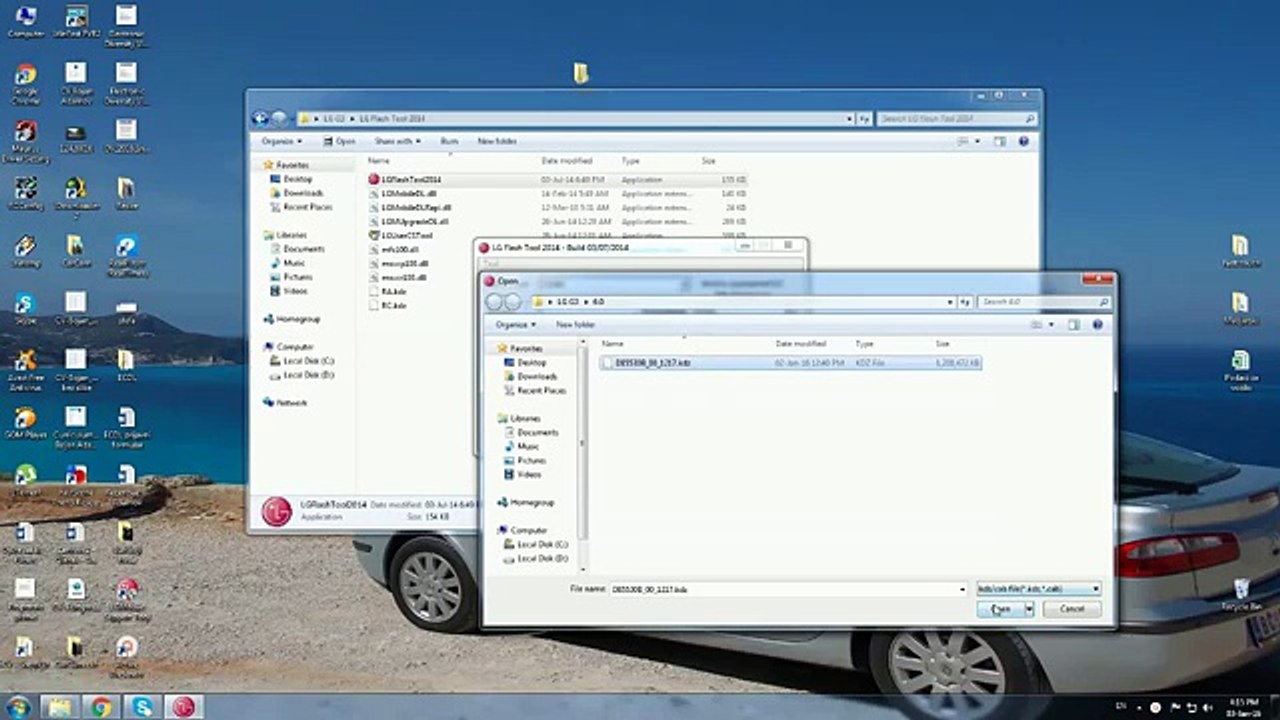The image size is (1280, 720).
Task: Open the change view dropdown in Open dialog
Action: pyautogui.click(x=1051, y=325)
